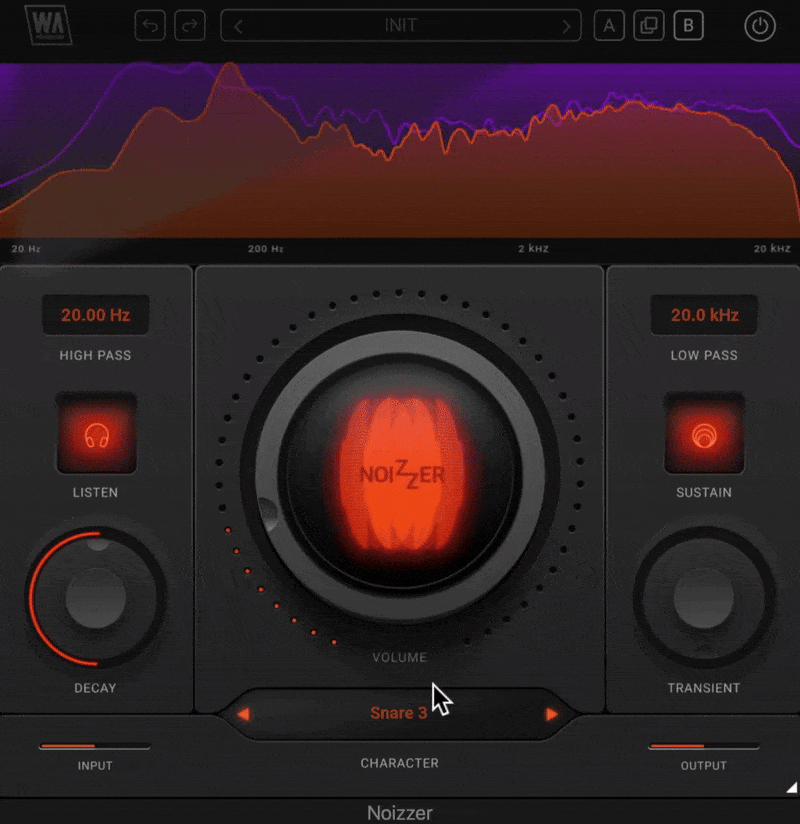Click the Output level slider
800x824 pixels.
(704, 746)
